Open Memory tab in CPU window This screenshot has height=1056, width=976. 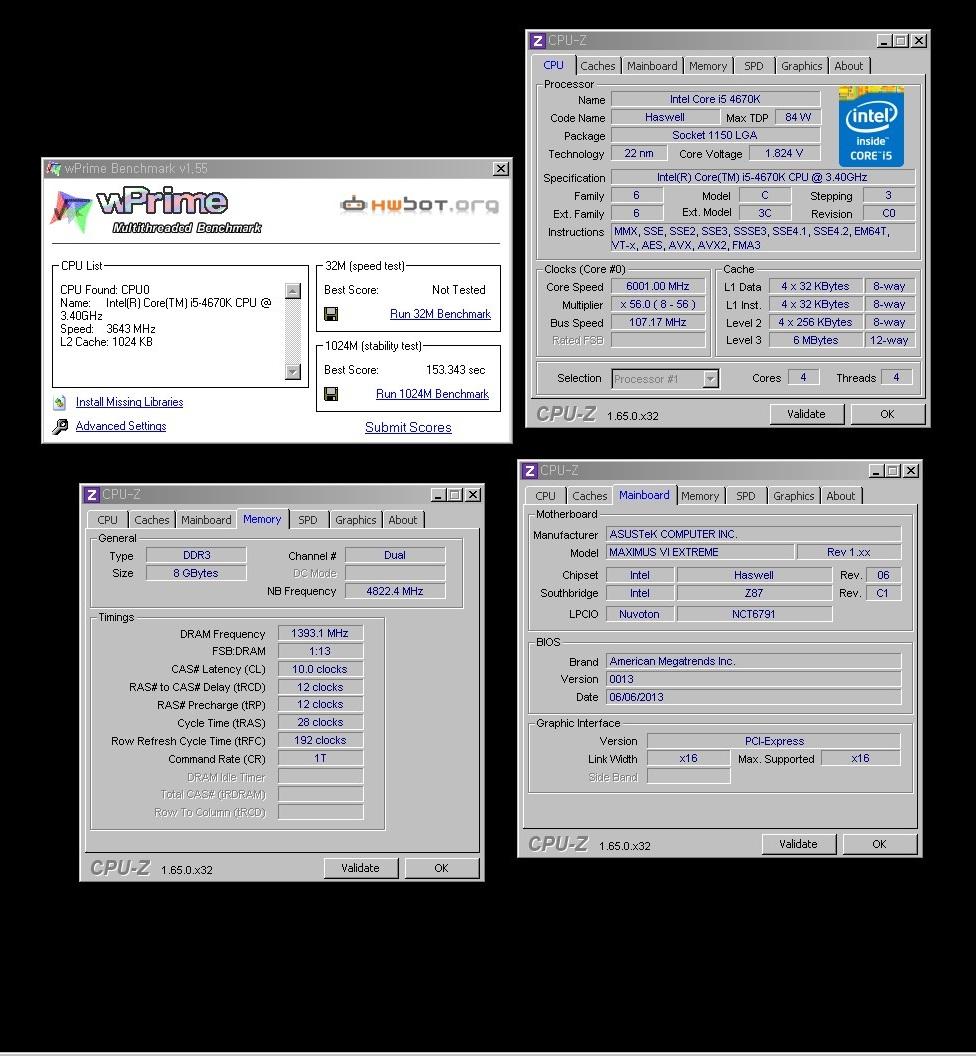click(x=708, y=66)
